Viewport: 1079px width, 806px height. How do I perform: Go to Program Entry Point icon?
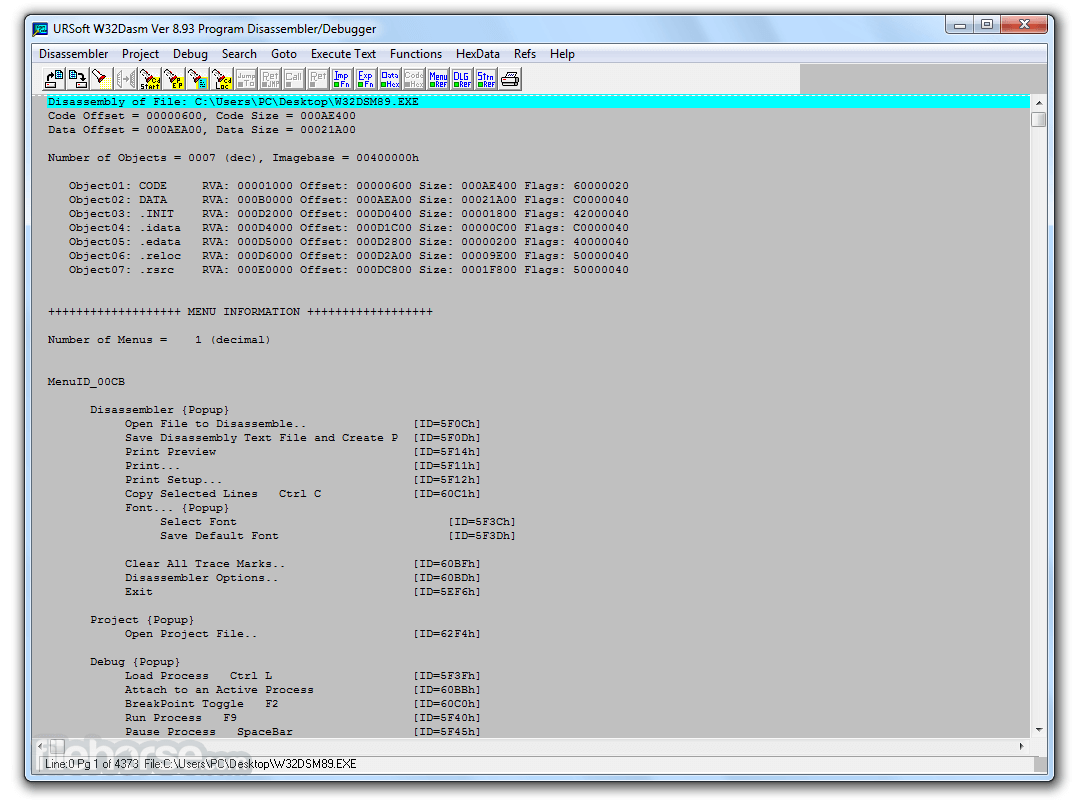coord(174,79)
